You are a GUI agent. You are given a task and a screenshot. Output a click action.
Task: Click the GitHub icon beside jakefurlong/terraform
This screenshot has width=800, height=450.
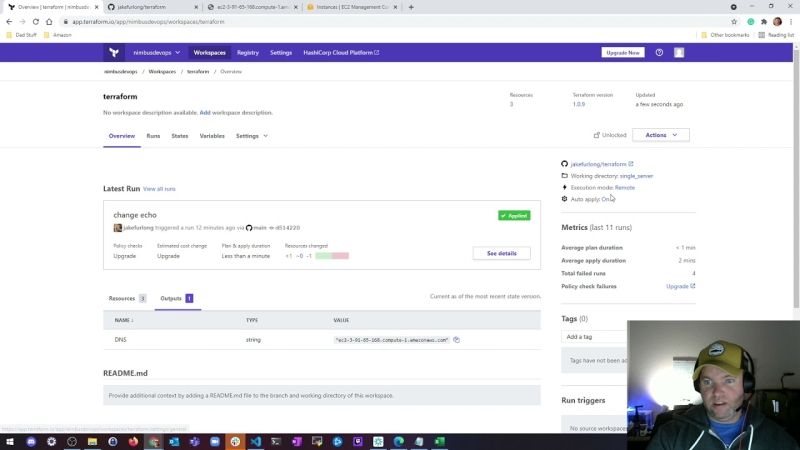564,164
